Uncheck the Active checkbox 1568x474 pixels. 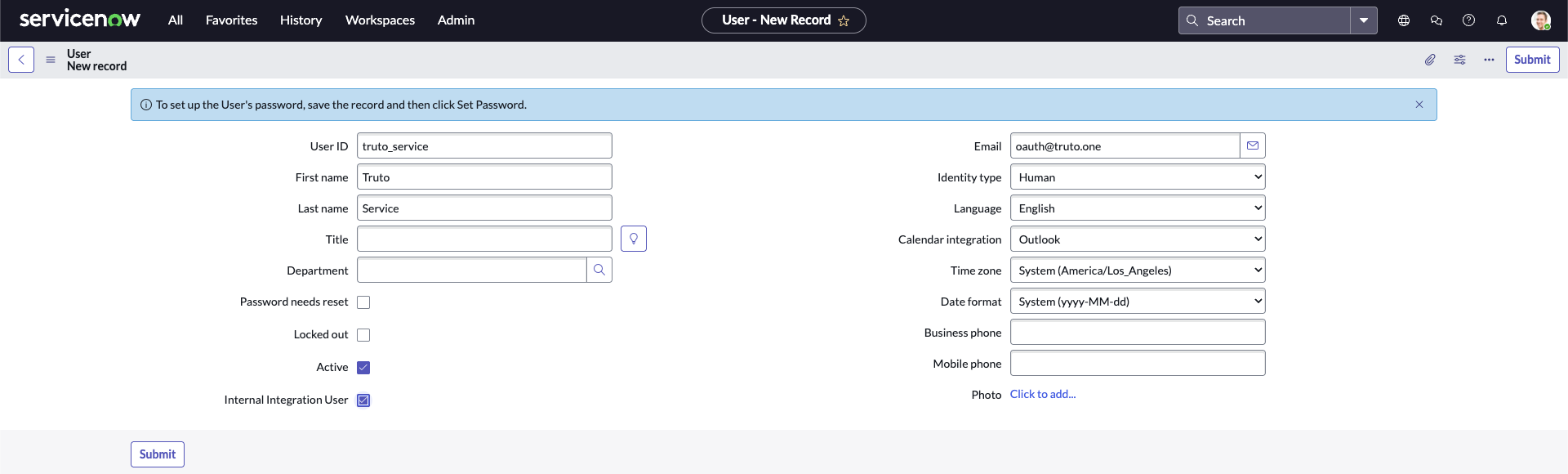tap(363, 368)
